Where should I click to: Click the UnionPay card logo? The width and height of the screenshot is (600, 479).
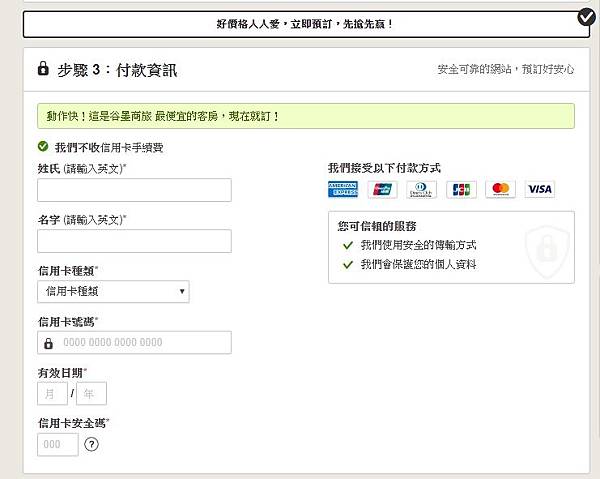tap(382, 189)
